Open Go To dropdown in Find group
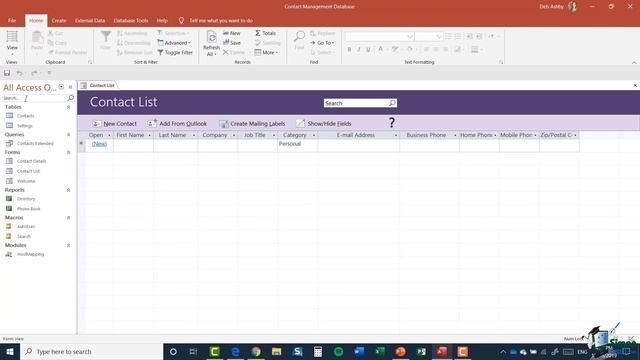Viewport: 640px width, 360px height. (x=322, y=43)
